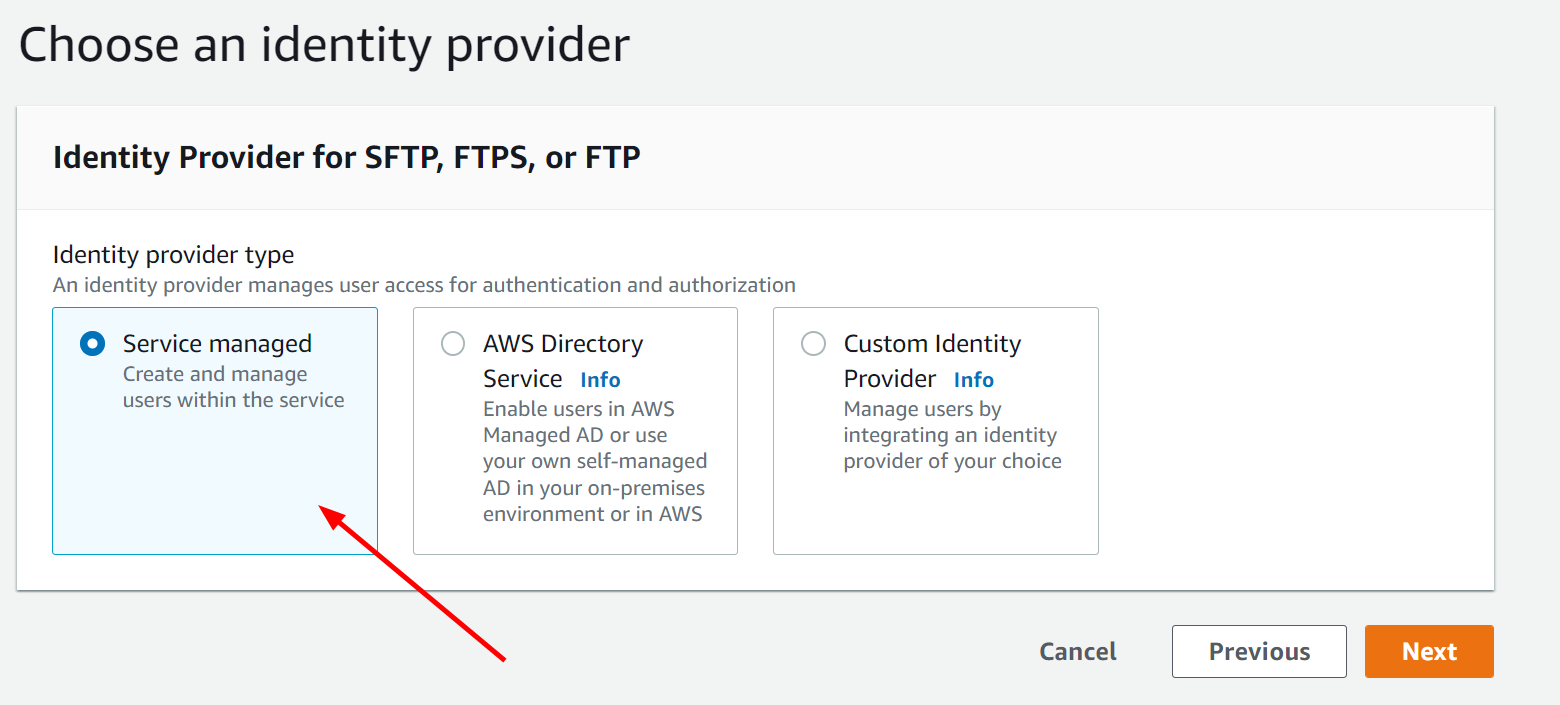1560x705 pixels.
Task: Click "Create and manage users within the service" description
Action: click(x=233, y=387)
